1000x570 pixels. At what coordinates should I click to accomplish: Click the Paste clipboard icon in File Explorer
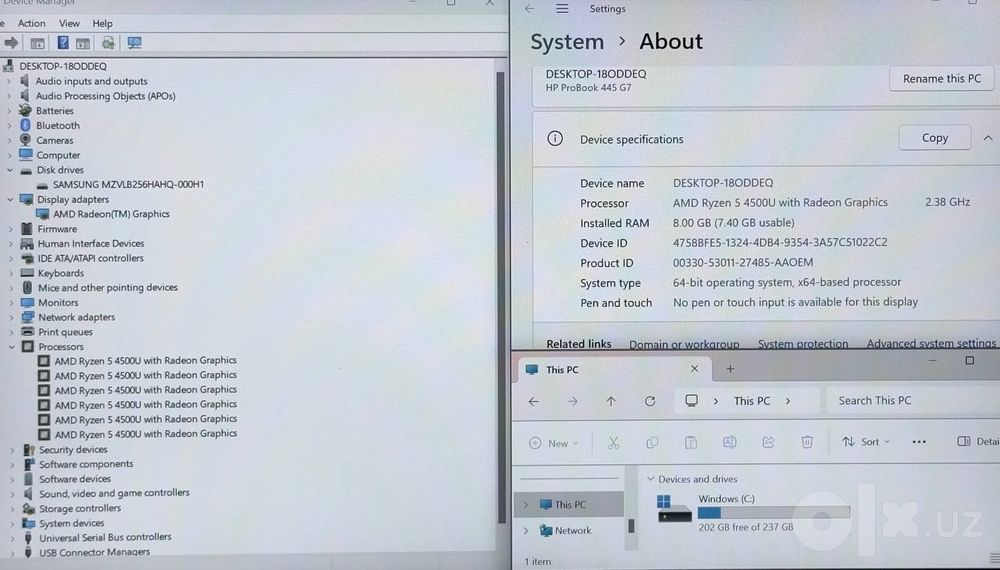click(x=691, y=442)
